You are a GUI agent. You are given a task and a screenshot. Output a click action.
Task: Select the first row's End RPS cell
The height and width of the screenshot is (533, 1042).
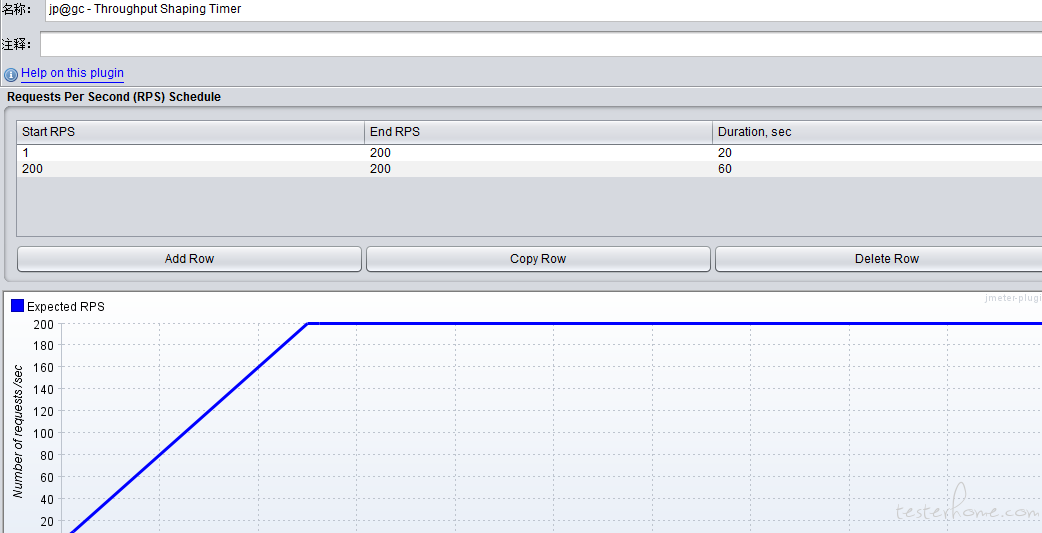538,153
